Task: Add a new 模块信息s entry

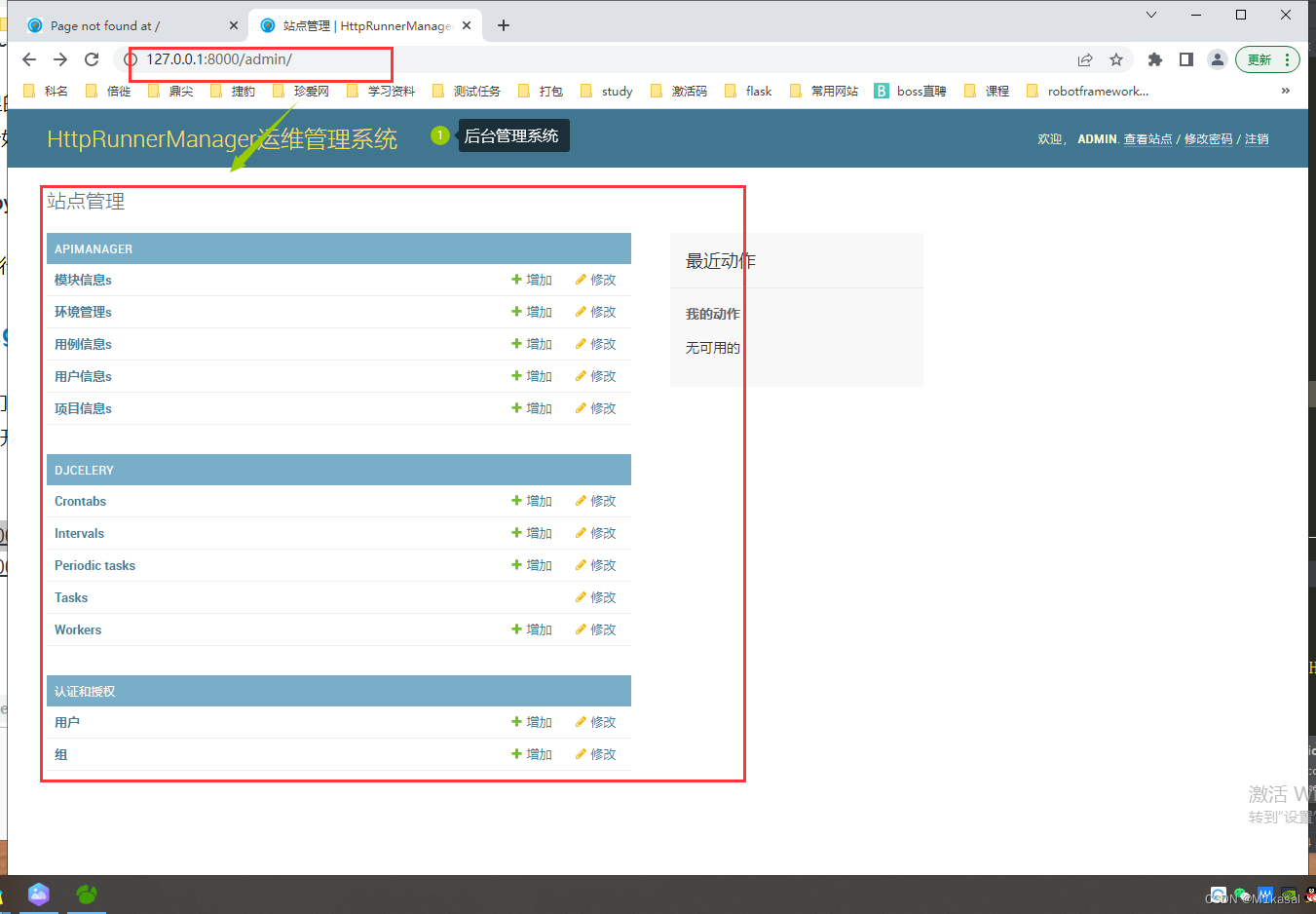Action: 532,280
